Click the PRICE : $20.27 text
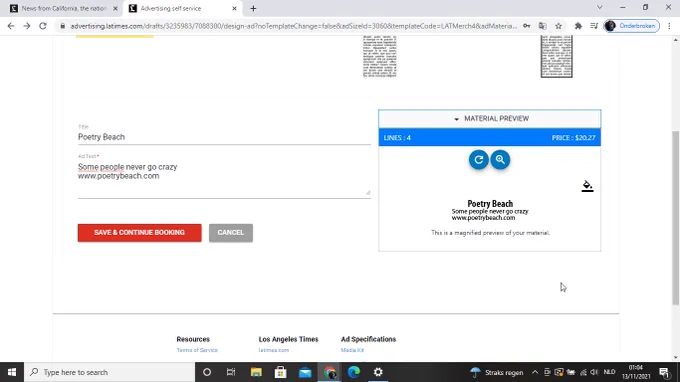The height and width of the screenshot is (382, 680). pyautogui.click(x=573, y=138)
